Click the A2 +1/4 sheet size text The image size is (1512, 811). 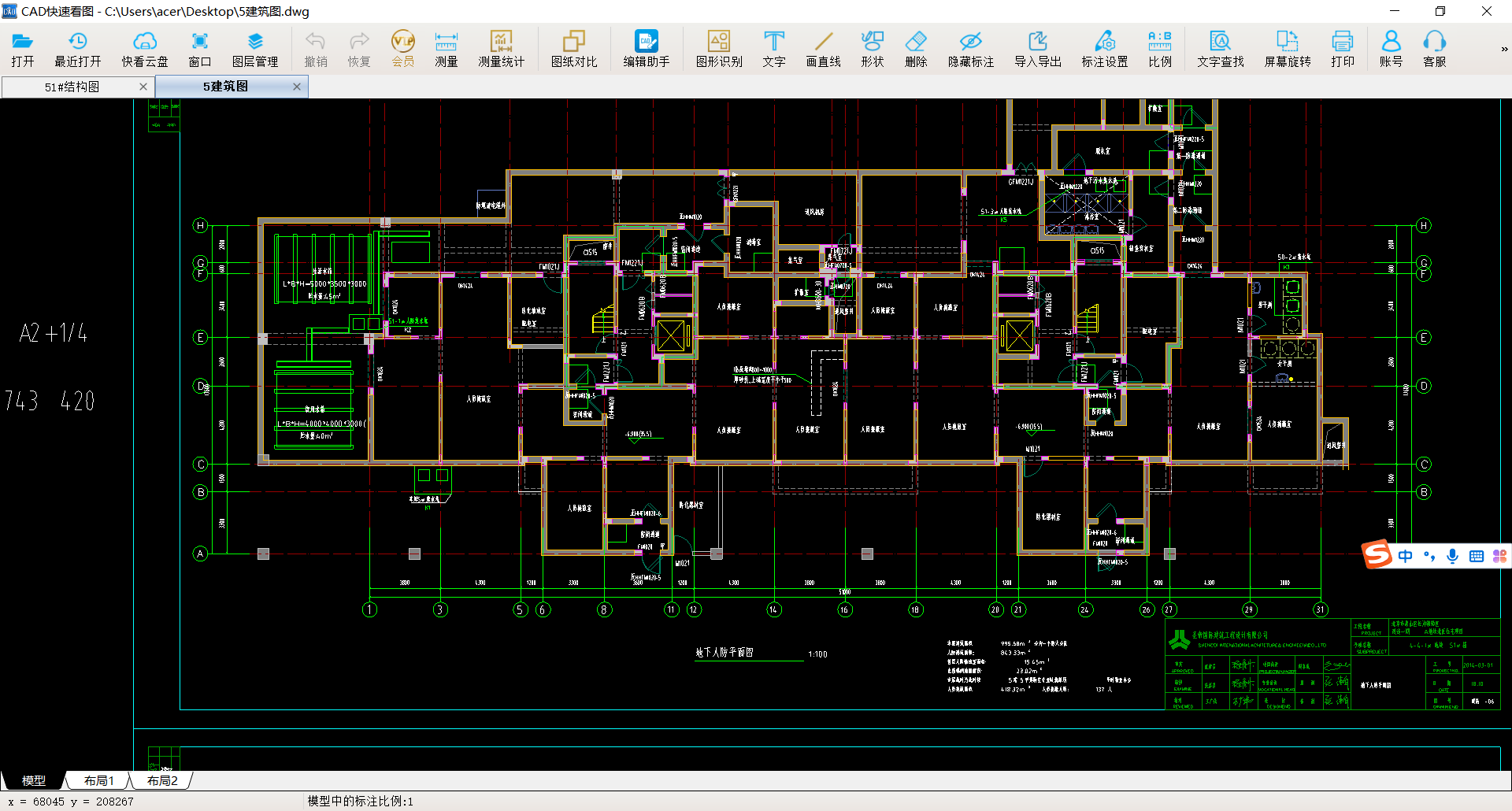[54, 334]
